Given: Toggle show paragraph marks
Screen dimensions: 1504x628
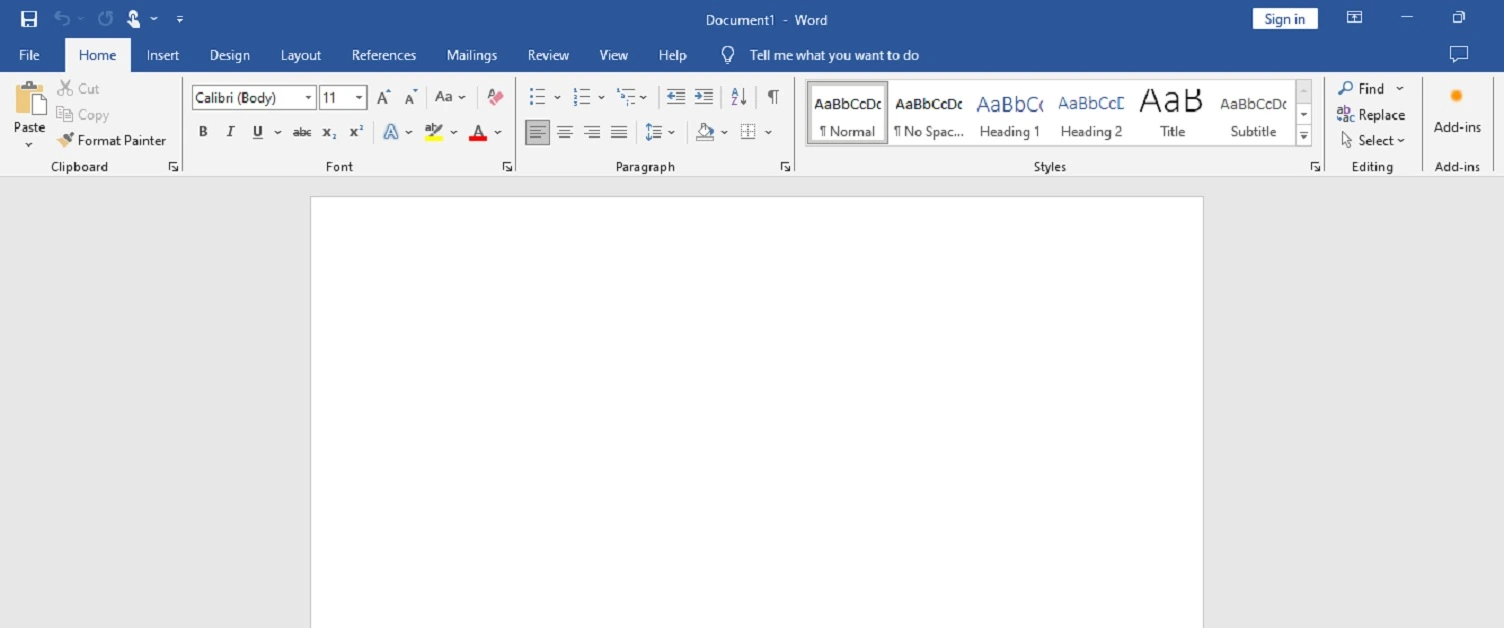Looking at the screenshot, I should pos(771,96).
